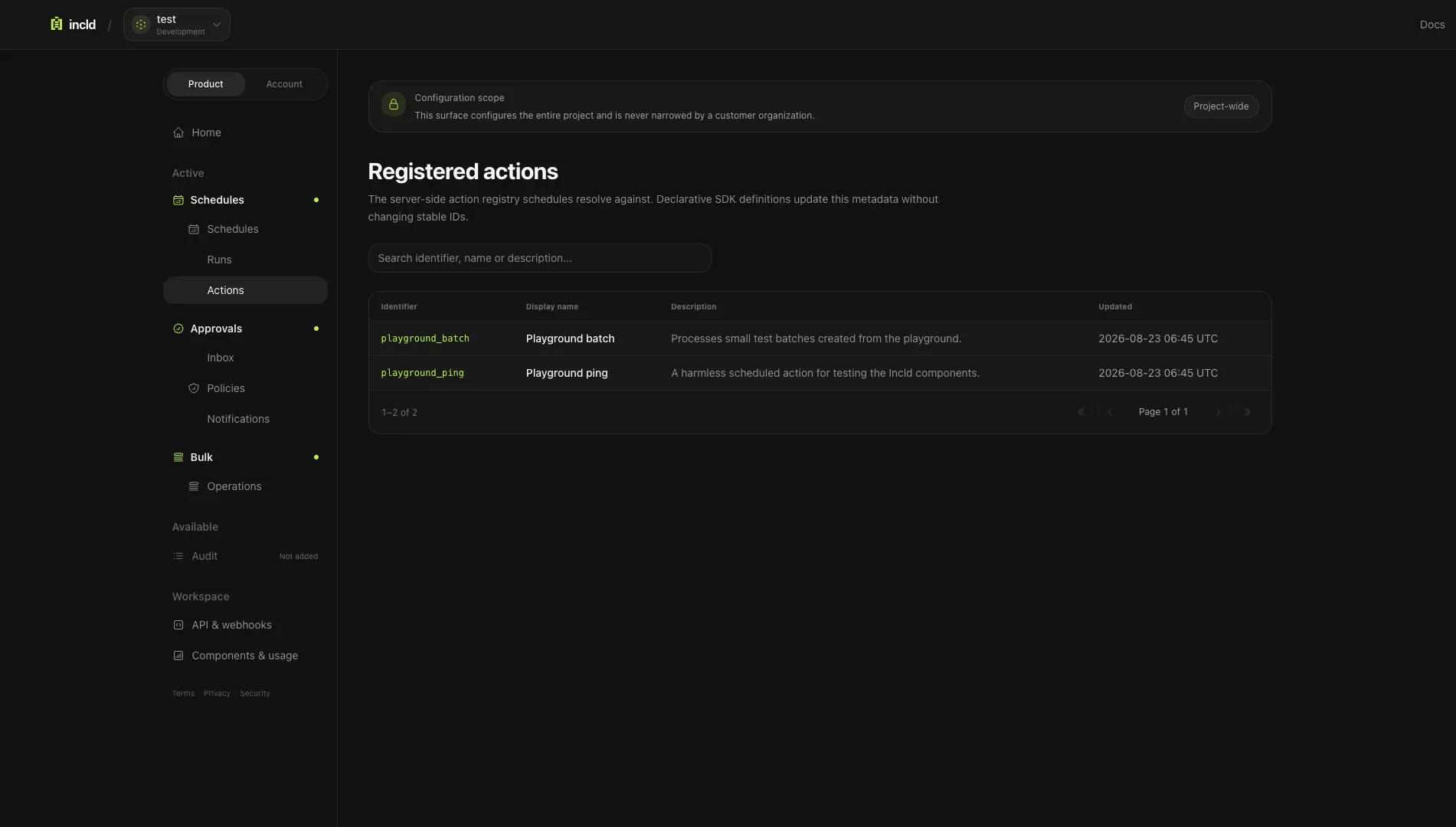Click the Audit list icon
Screen dimensions: 1456x827
(x=178, y=556)
